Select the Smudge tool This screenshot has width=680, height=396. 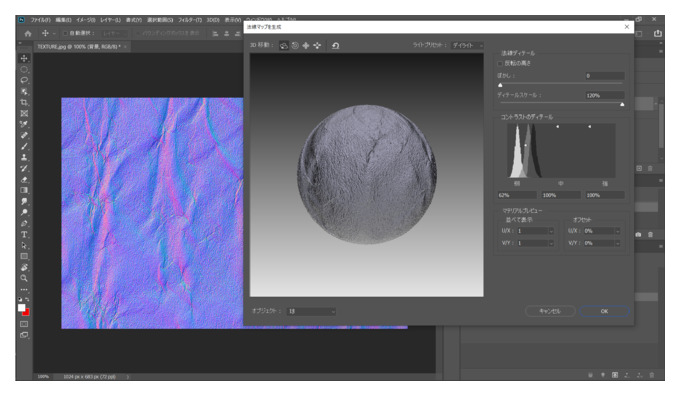click(x=24, y=201)
